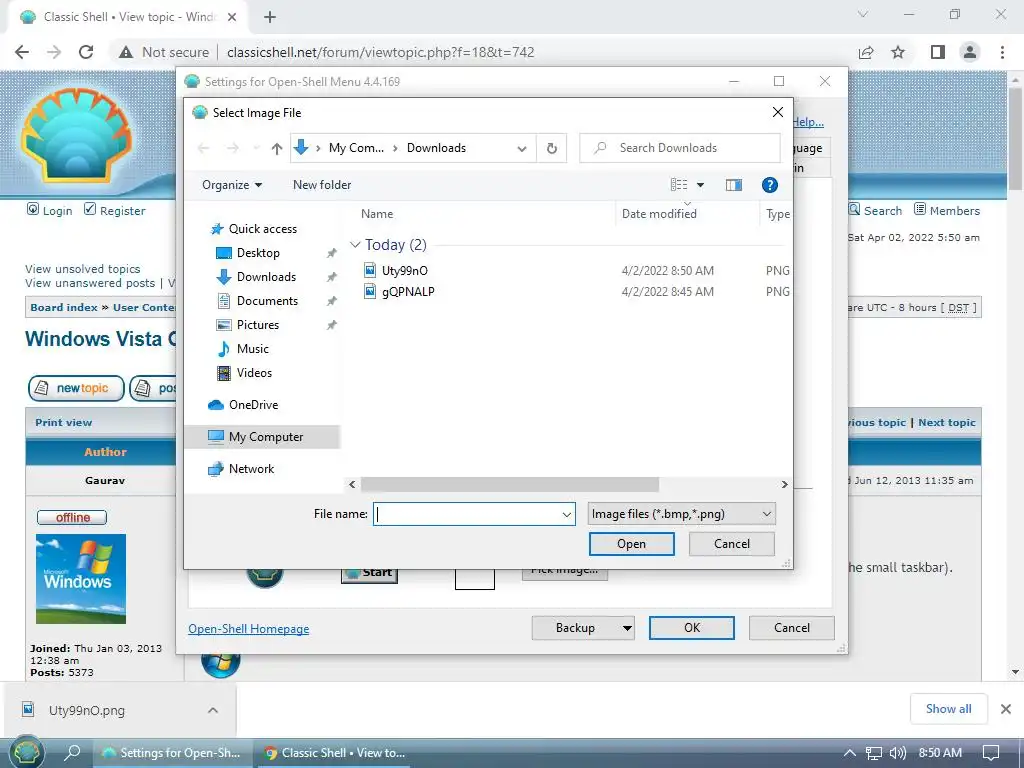The height and width of the screenshot is (768, 1024).
Task: Click the Share page icon in address bar
Action: click(x=866, y=52)
